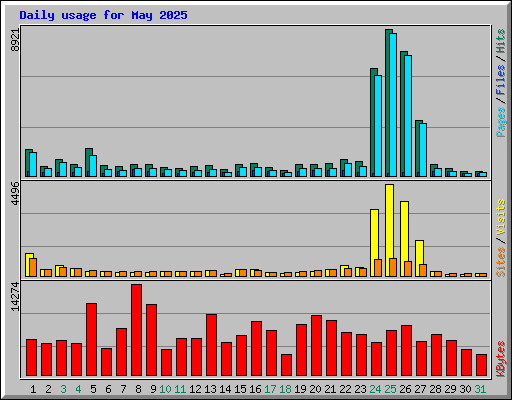
Task: Select the cyan Pages bar for day 5
Action: pyautogui.click(x=93, y=166)
